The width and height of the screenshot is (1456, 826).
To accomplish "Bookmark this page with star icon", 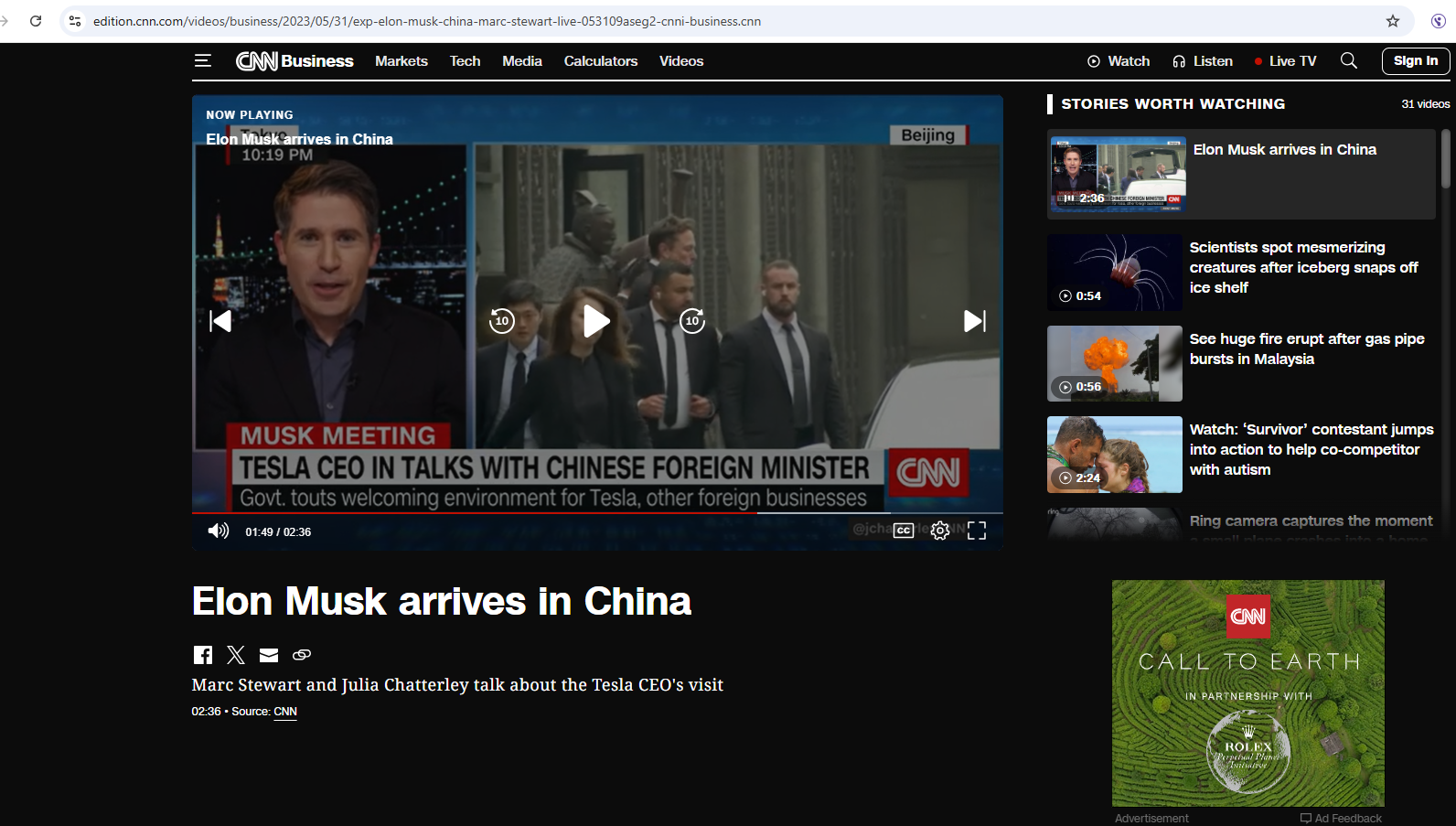I will pos(1393,21).
